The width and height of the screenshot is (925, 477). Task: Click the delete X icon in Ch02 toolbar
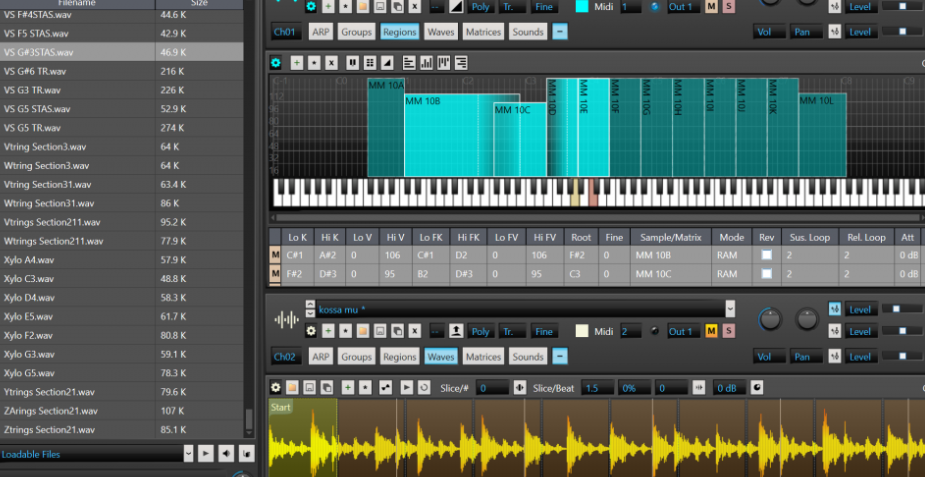pos(414,331)
